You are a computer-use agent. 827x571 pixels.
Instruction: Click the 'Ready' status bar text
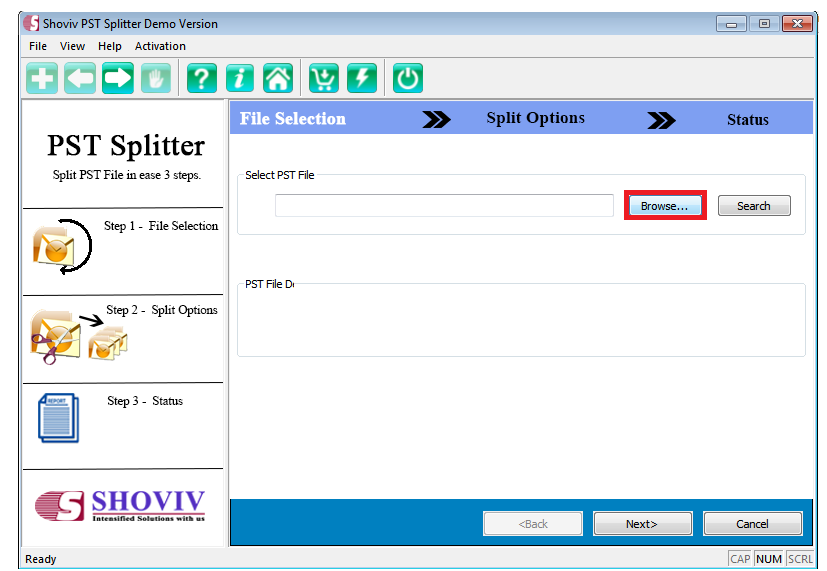click(41, 559)
